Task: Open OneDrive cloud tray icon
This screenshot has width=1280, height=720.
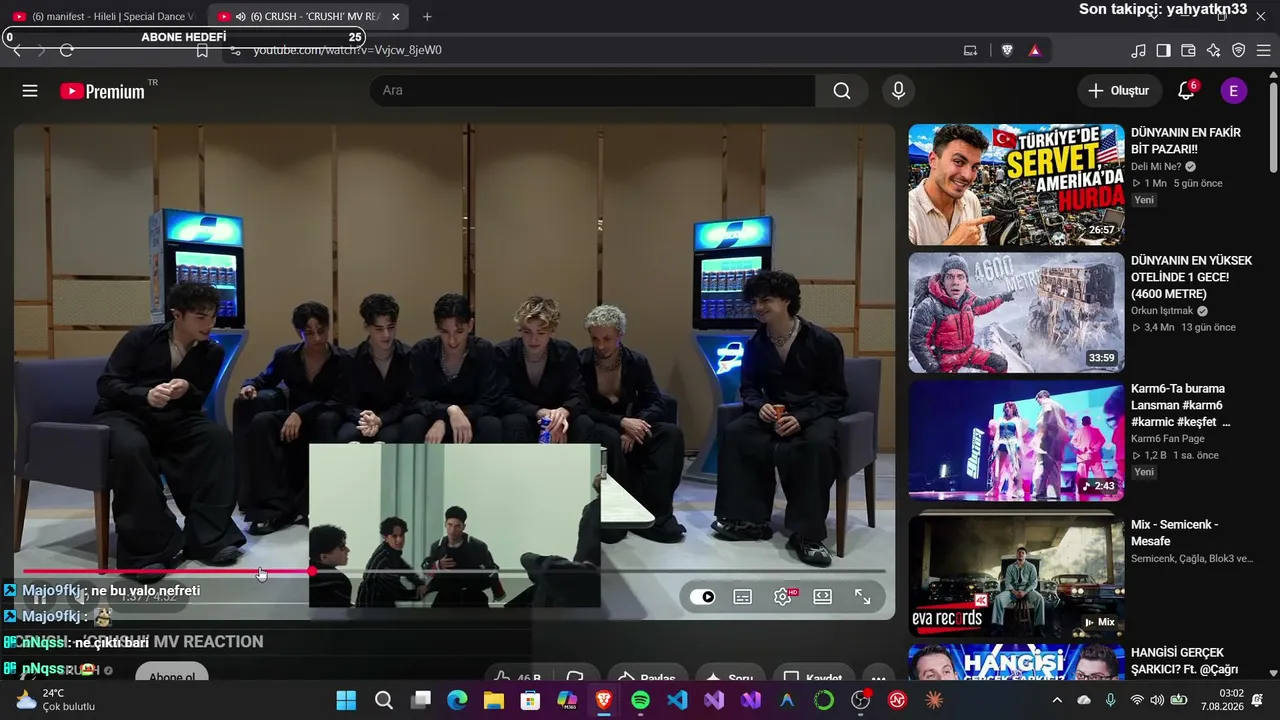Action: [1084, 700]
